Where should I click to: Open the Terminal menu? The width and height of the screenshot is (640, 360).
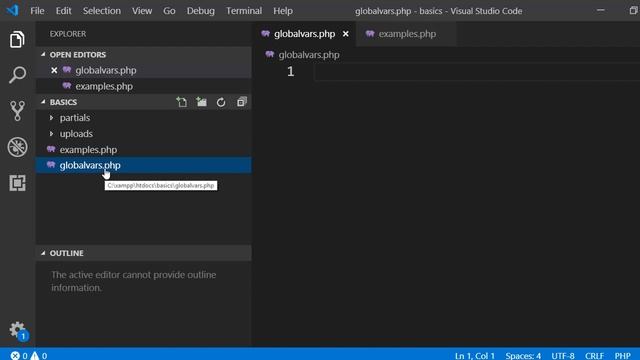(x=244, y=11)
